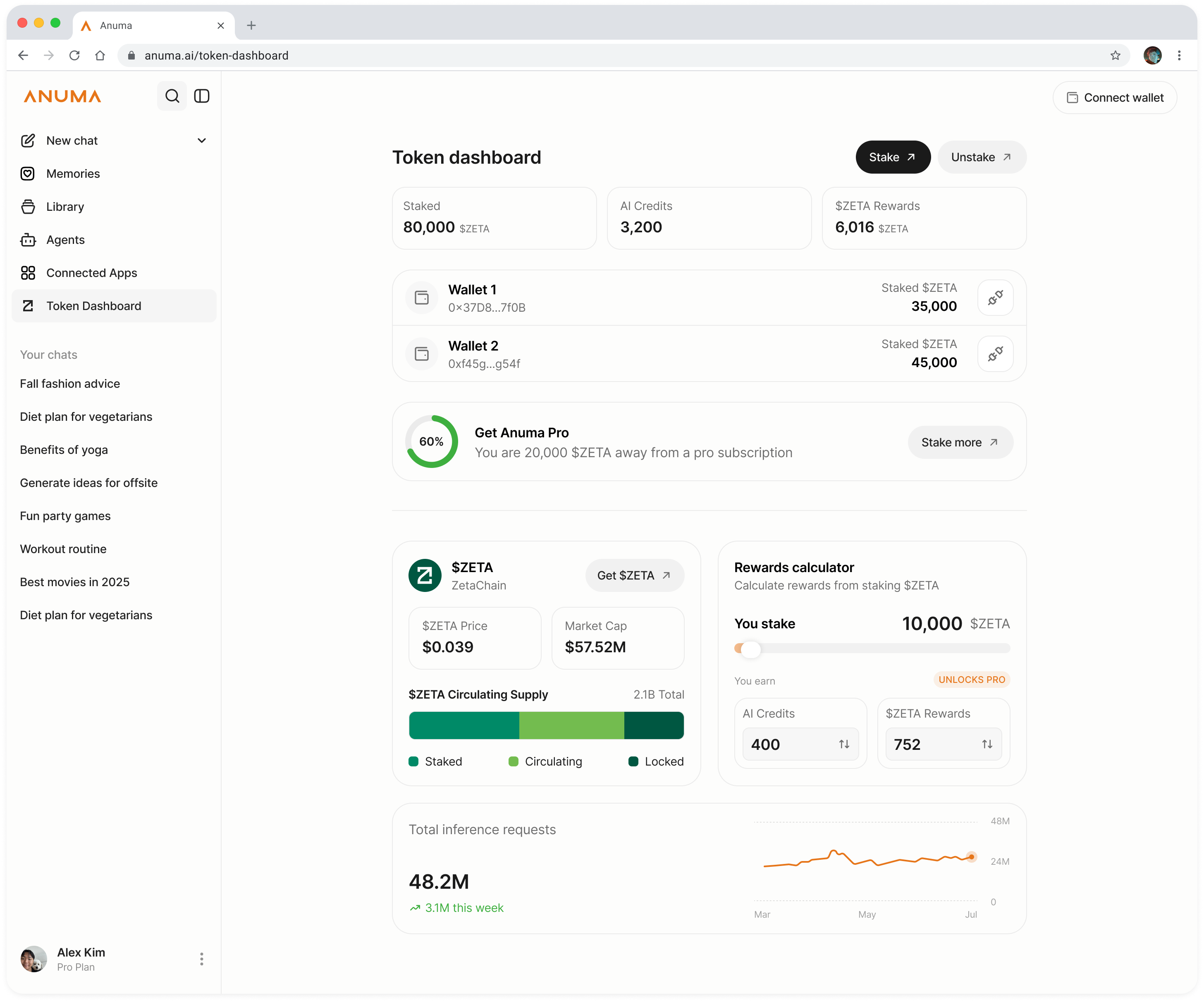
Task: Click the AI Credits 400 input field
Action: pos(800,744)
